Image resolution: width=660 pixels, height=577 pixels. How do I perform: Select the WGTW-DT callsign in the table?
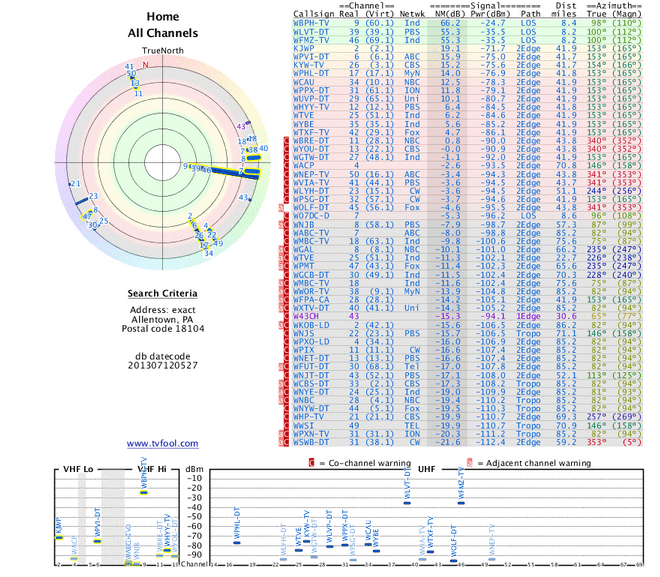tap(311, 157)
